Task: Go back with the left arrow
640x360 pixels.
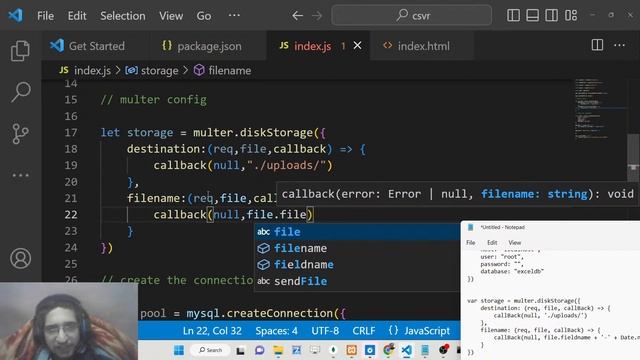Action: (x=298, y=16)
